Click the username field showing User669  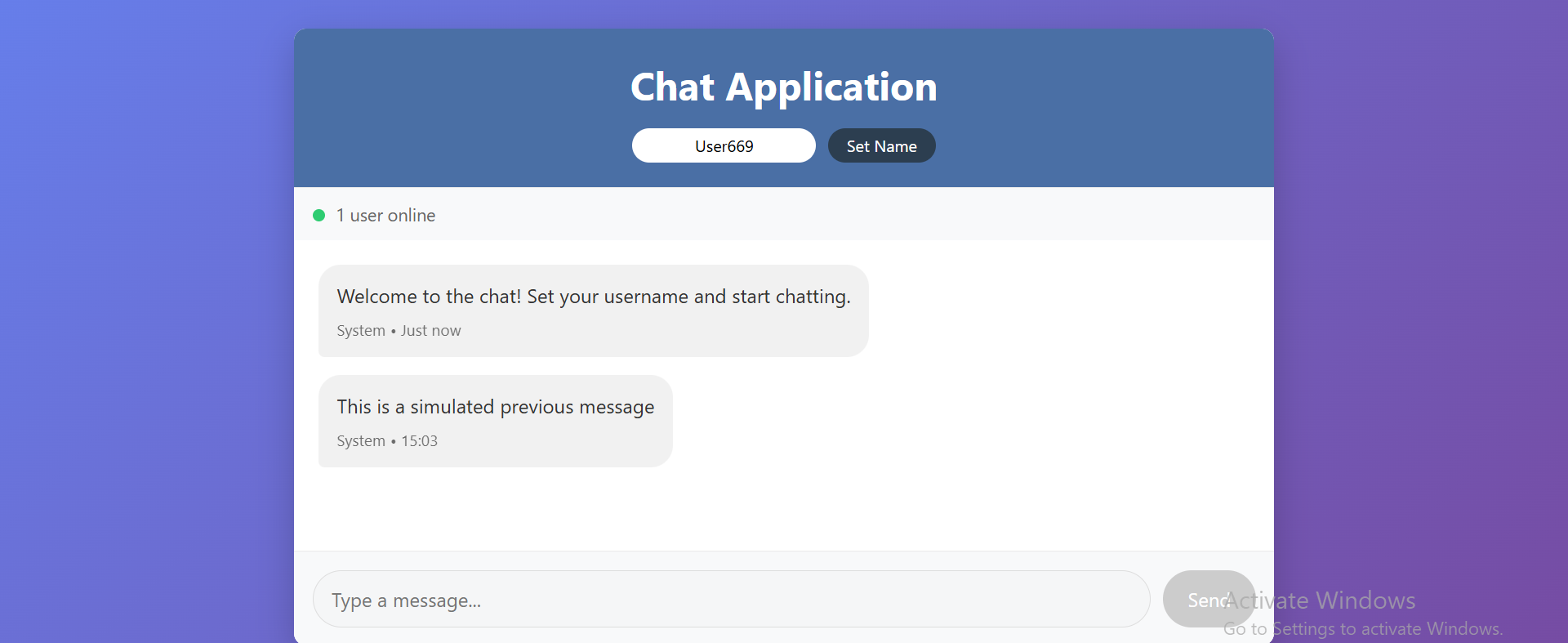pos(724,146)
